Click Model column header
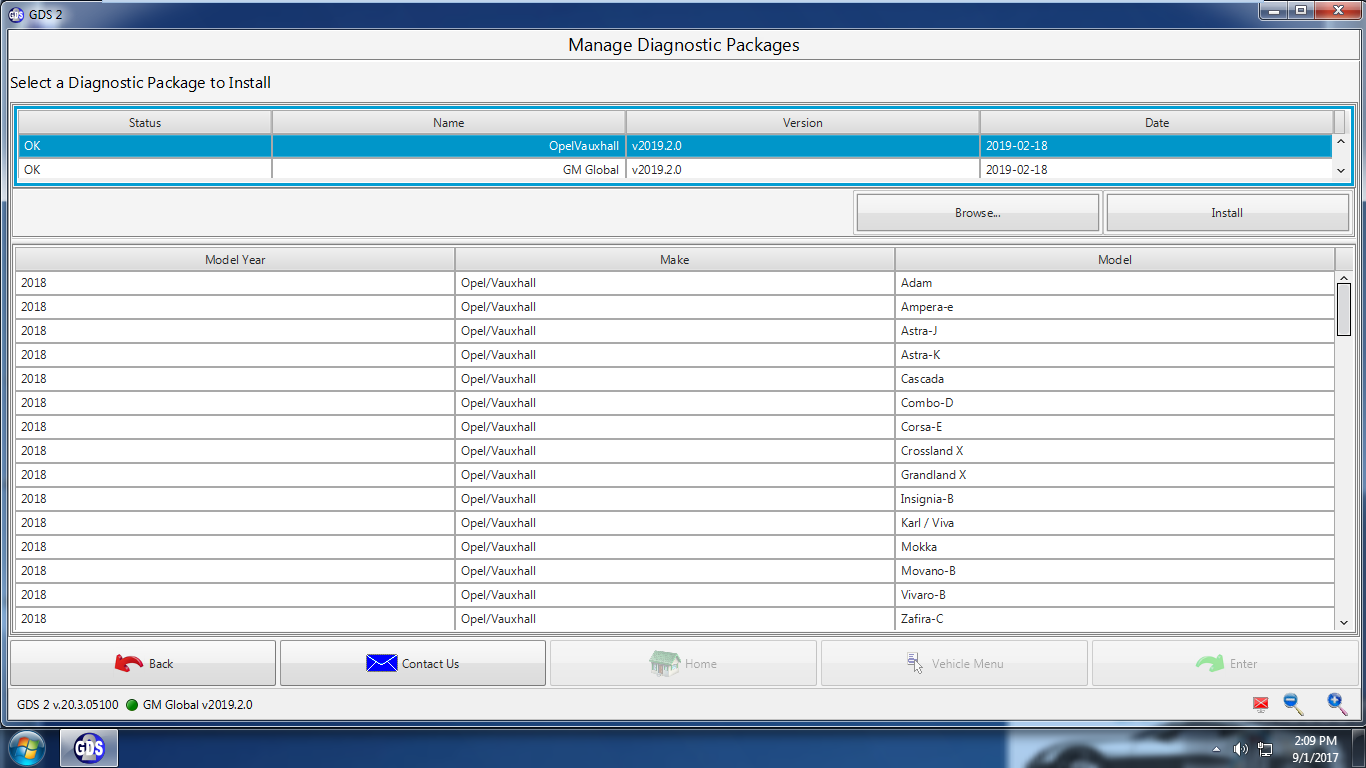The width and height of the screenshot is (1366, 768). [1115, 259]
